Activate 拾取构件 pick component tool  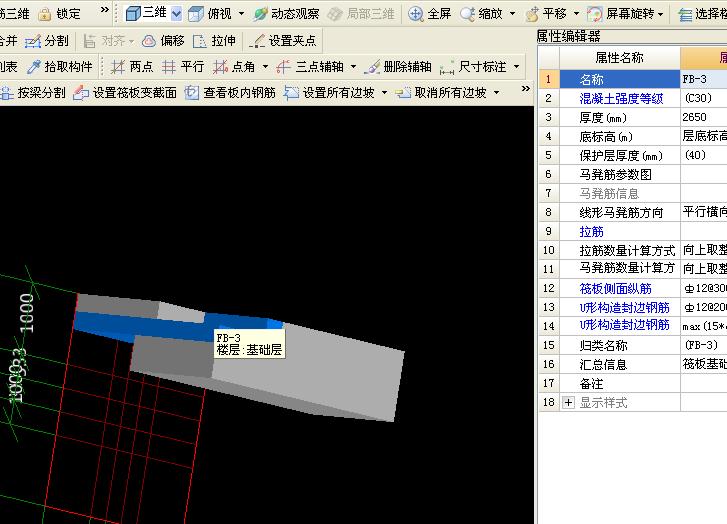click(60, 67)
